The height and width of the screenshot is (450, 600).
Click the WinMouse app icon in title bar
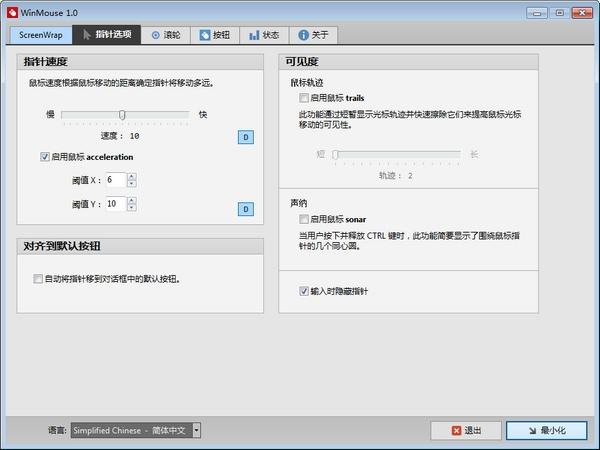coord(12,13)
